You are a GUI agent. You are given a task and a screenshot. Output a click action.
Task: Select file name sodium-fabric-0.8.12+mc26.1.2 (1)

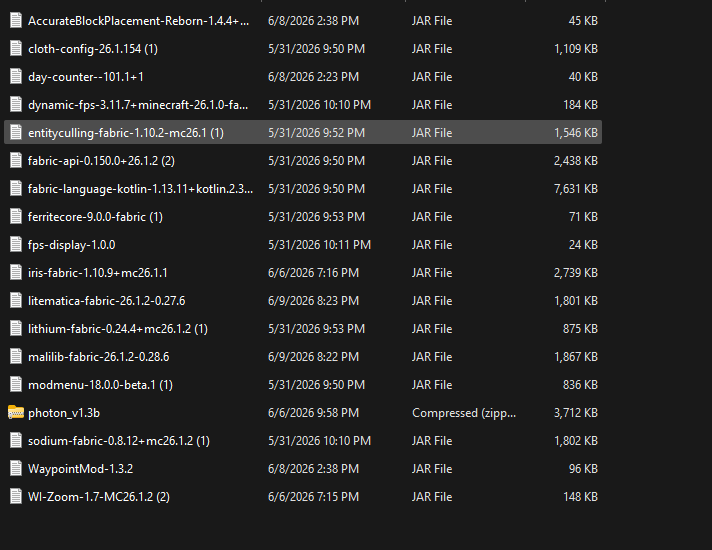point(119,441)
